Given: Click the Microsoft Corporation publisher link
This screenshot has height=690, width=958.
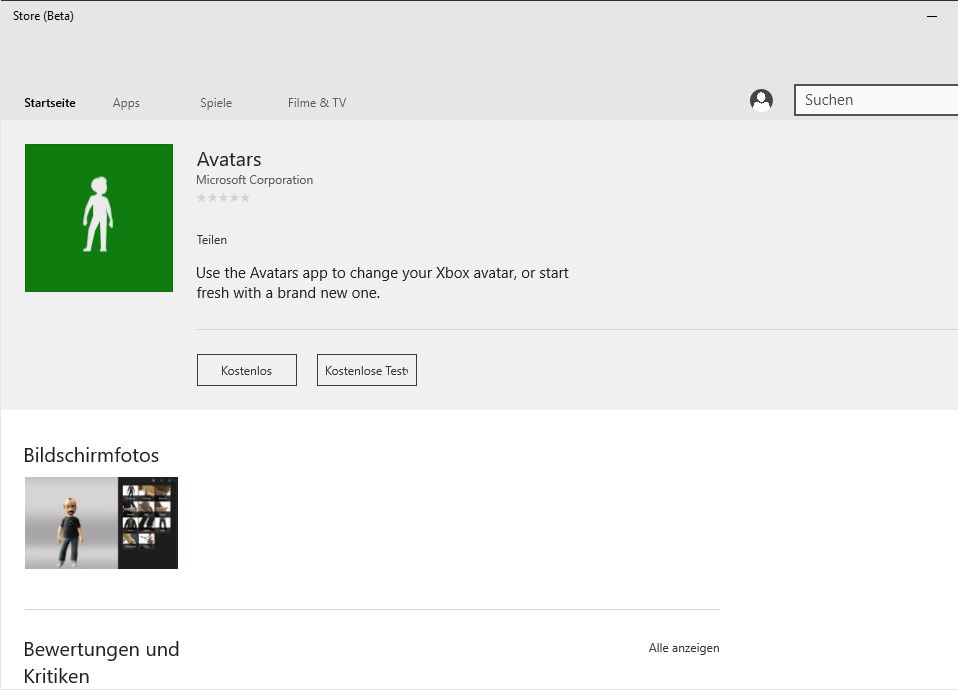Looking at the screenshot, I should pyautogui.click(x=255, y=180).
